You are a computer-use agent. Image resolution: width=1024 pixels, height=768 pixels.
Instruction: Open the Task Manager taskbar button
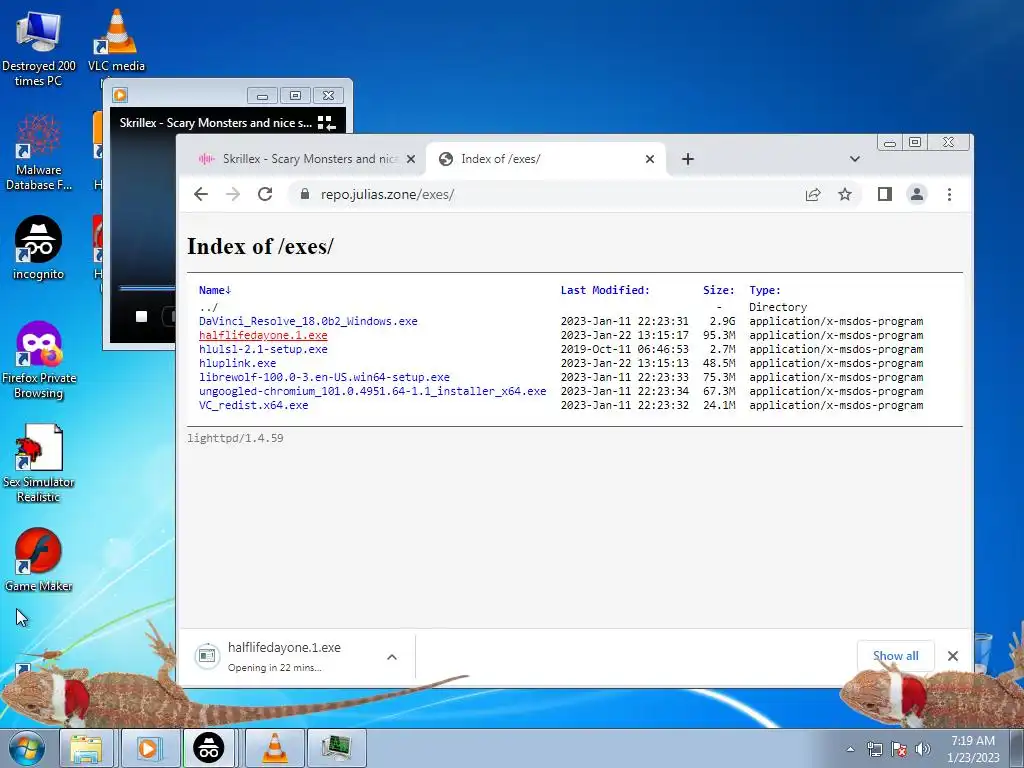tap(337, 748)
